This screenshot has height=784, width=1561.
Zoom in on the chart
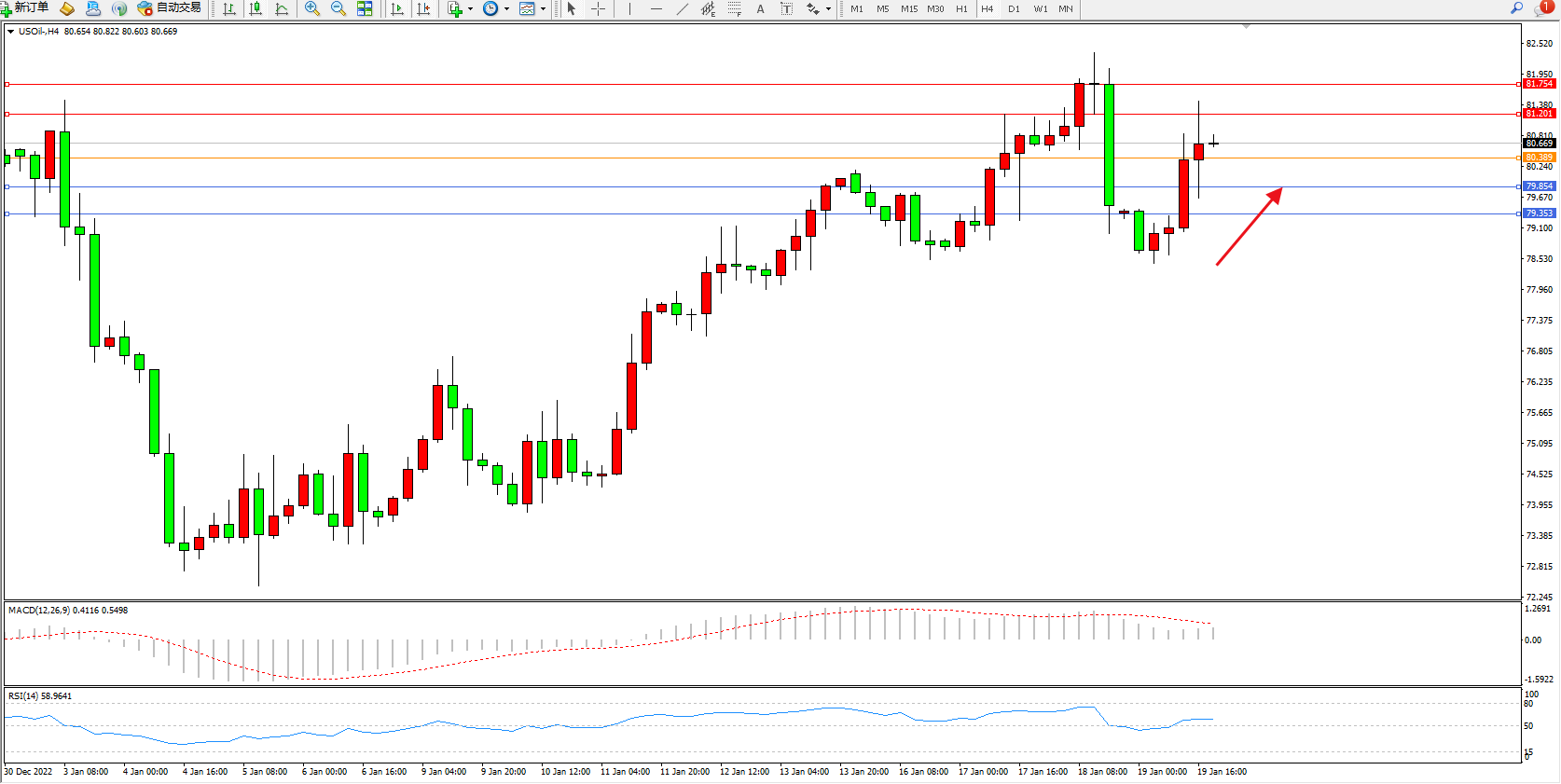(x=312, y=8)
